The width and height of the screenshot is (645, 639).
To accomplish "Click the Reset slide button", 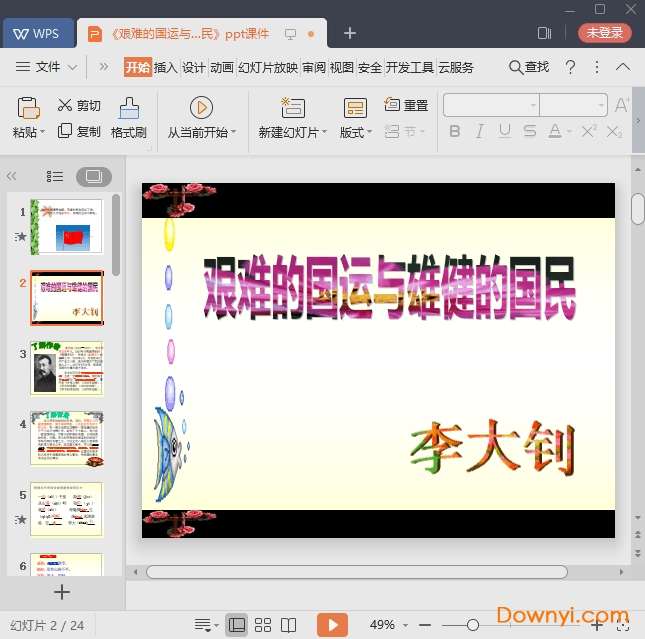I will click(x=406, y=105).
